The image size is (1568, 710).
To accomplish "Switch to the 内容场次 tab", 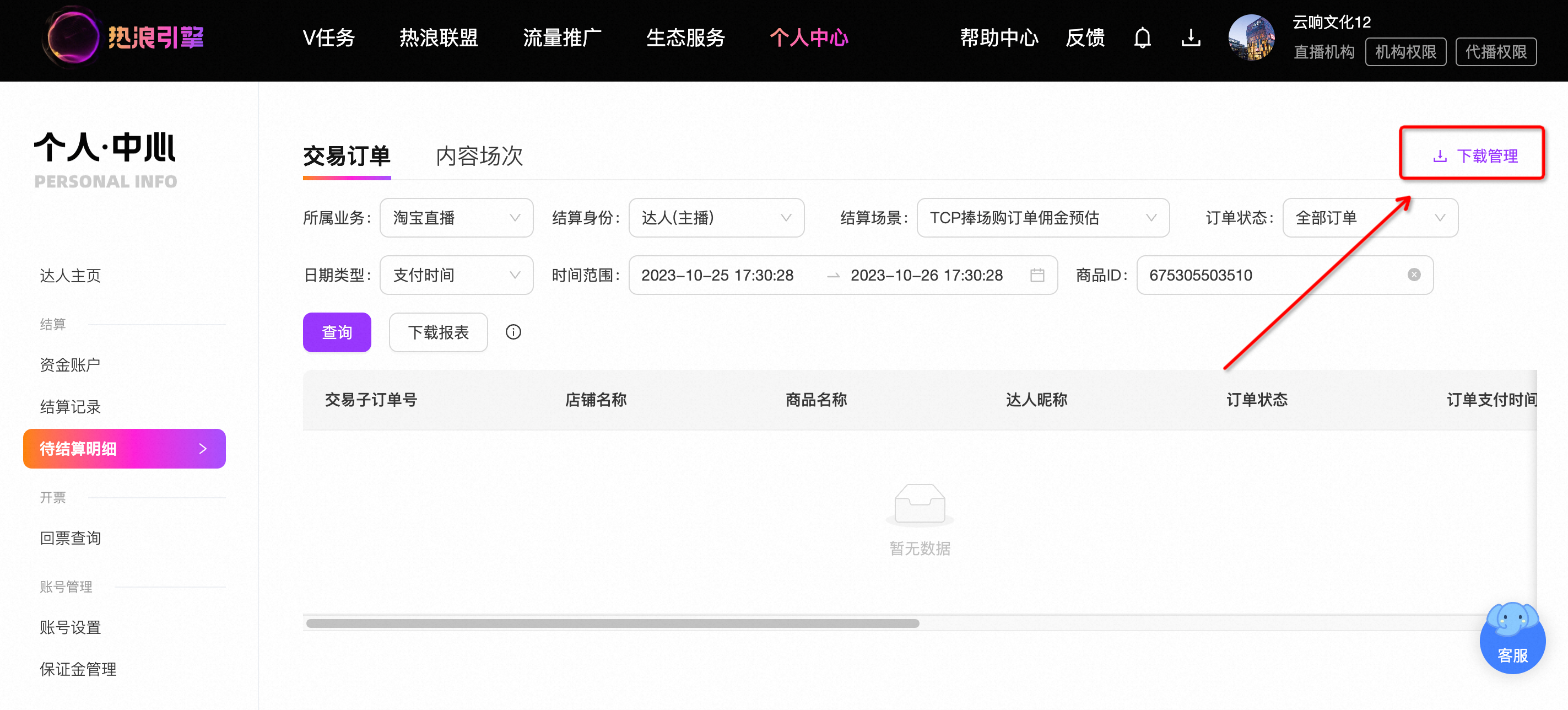I will [x=479, y=157].
